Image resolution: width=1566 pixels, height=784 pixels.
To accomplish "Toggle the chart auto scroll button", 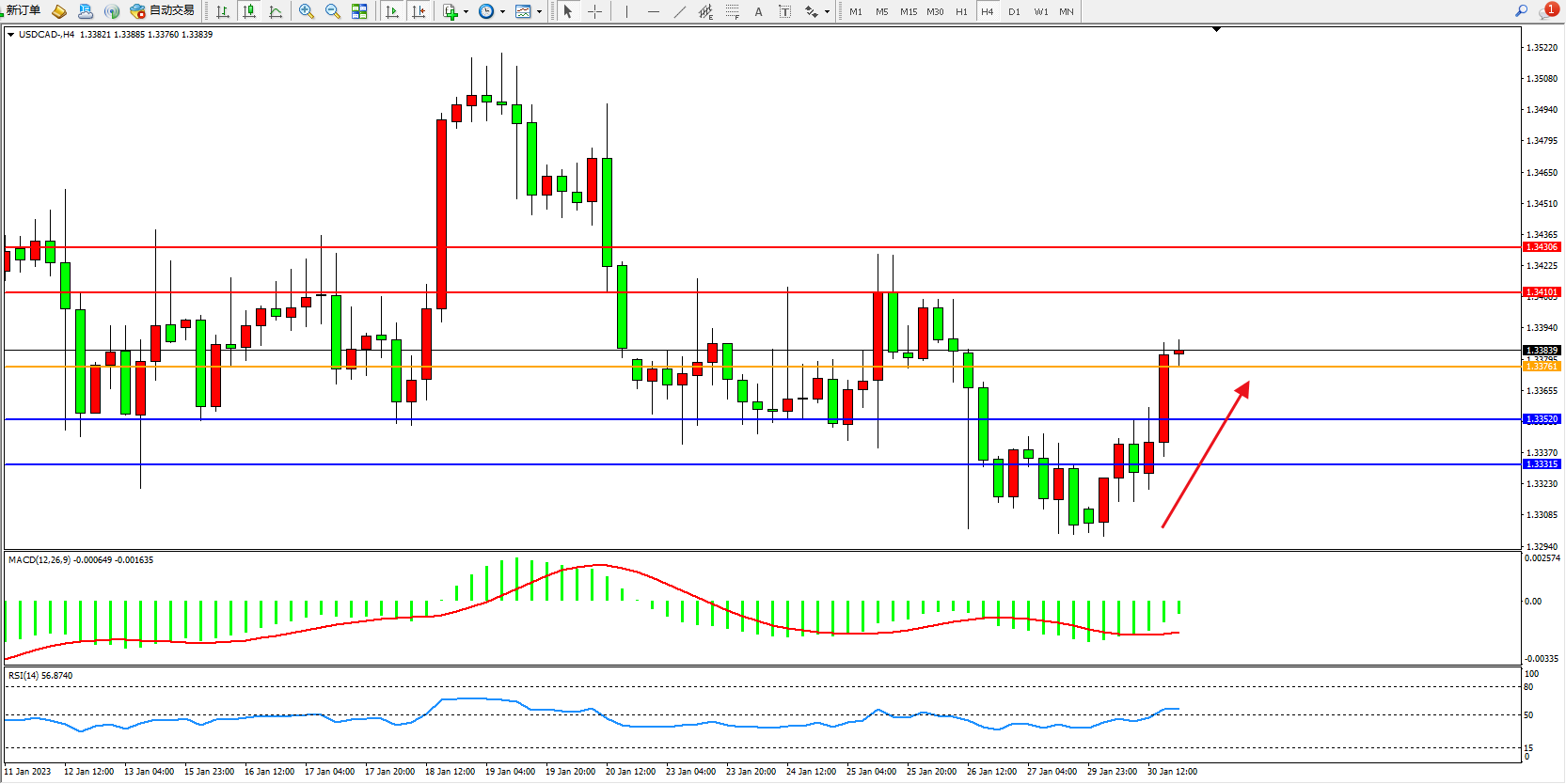I will click(x=392, y=11).
